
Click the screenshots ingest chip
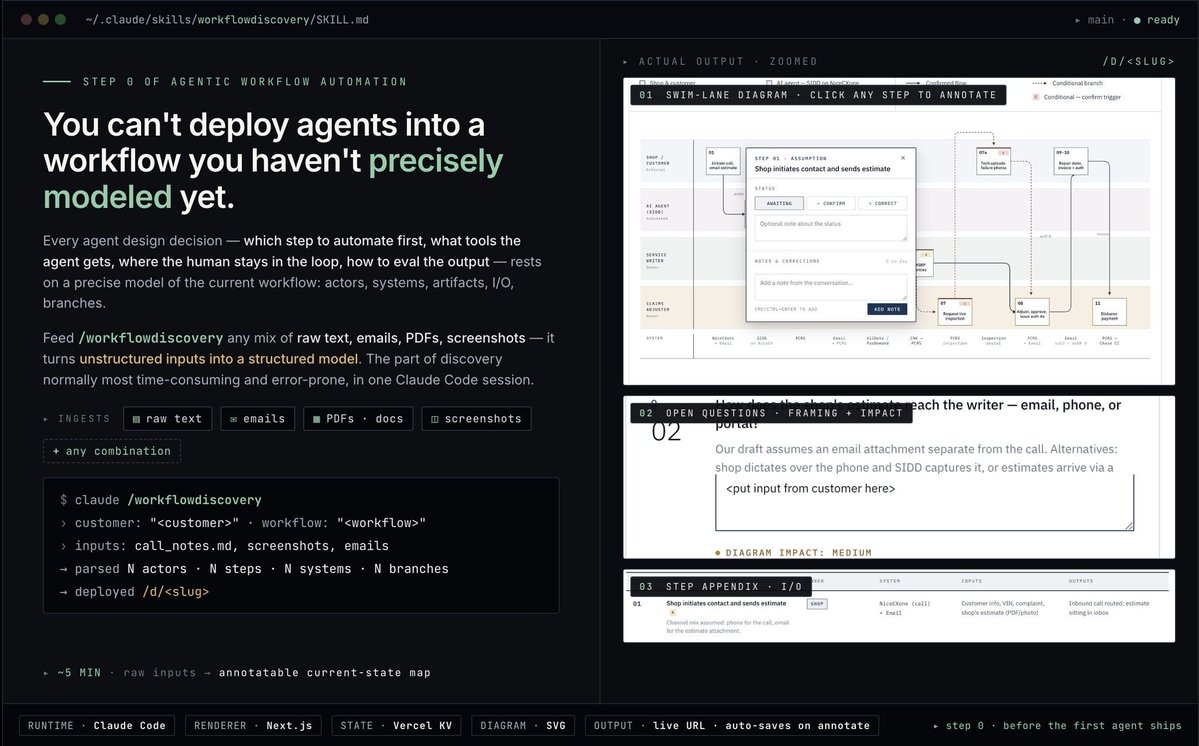[x=476, y=419]
